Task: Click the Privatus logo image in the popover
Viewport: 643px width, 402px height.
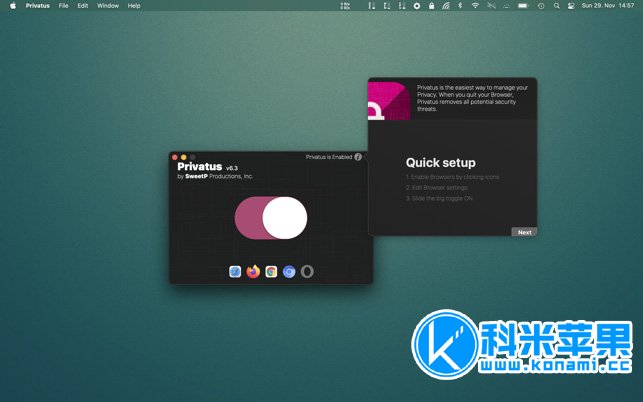Action: 389,100
